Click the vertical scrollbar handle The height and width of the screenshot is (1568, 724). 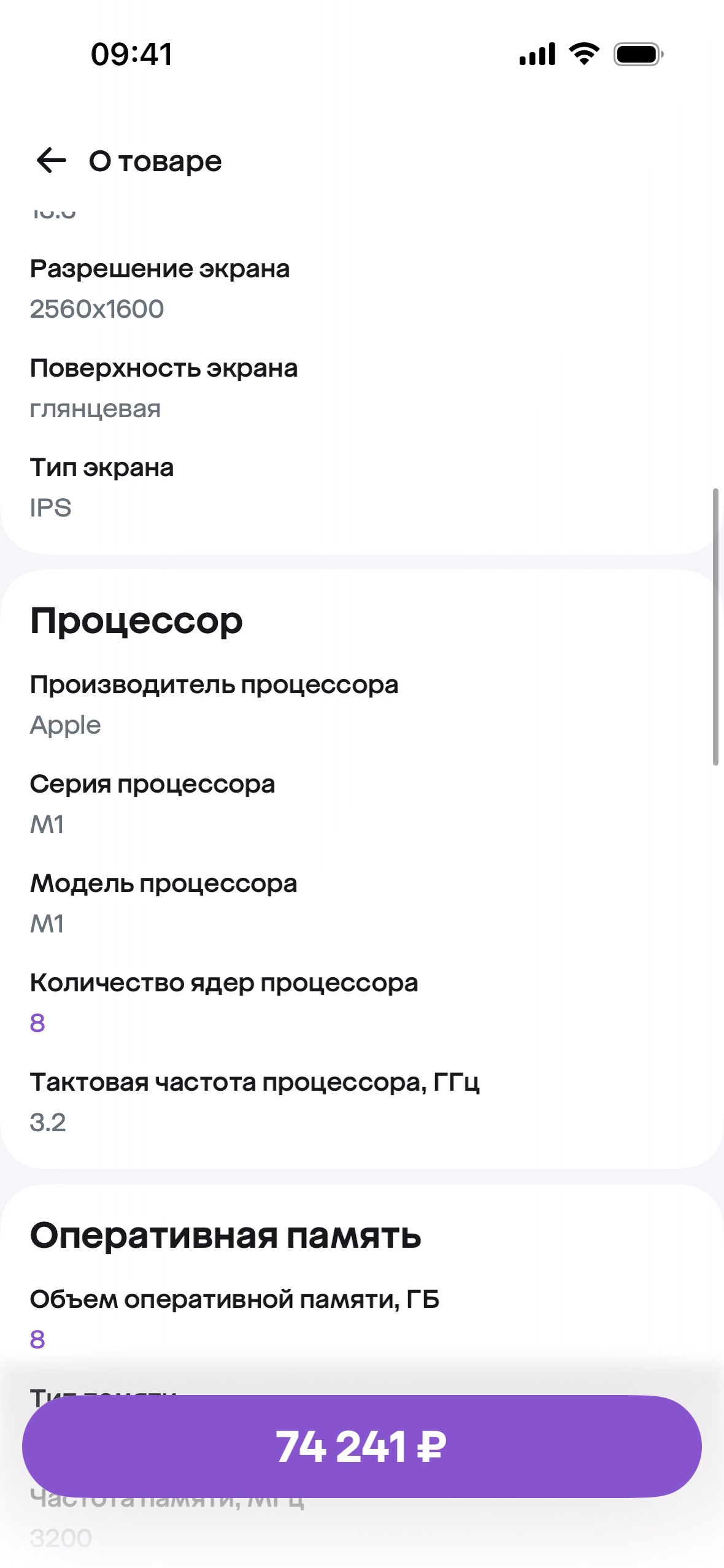[715, 626]
